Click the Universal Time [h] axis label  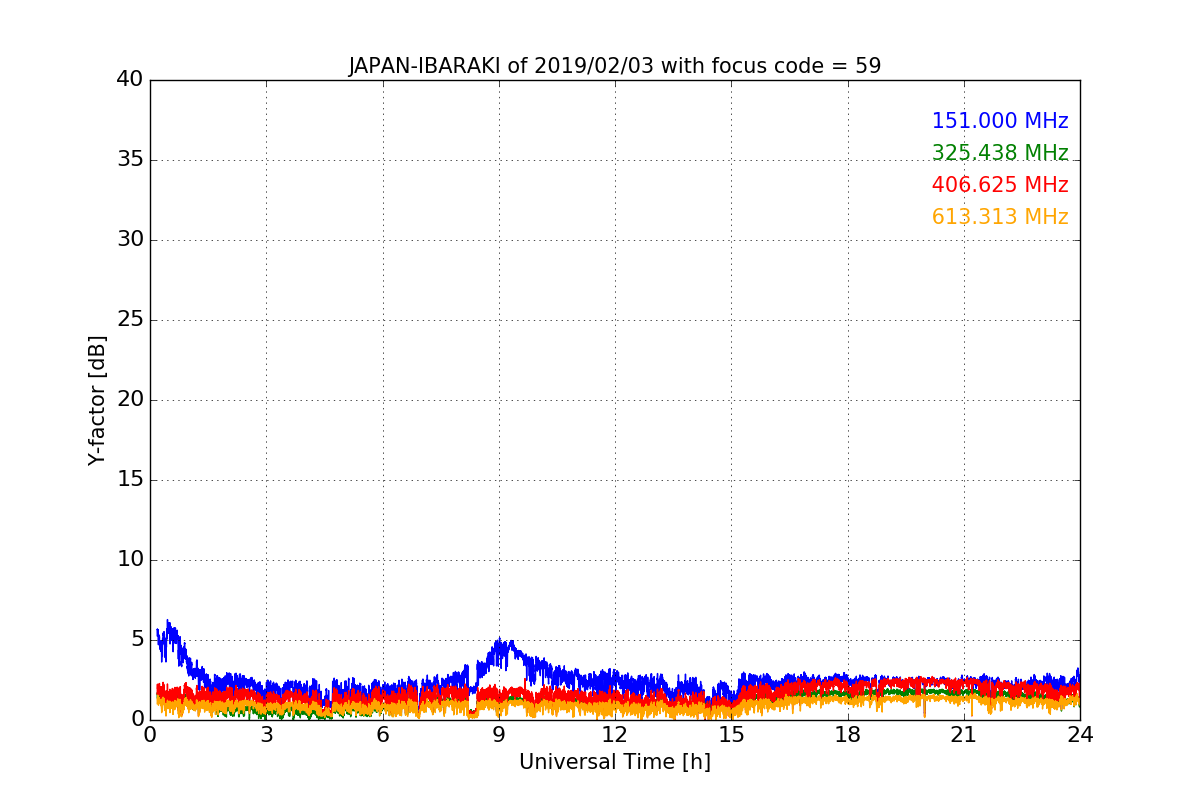614,762
